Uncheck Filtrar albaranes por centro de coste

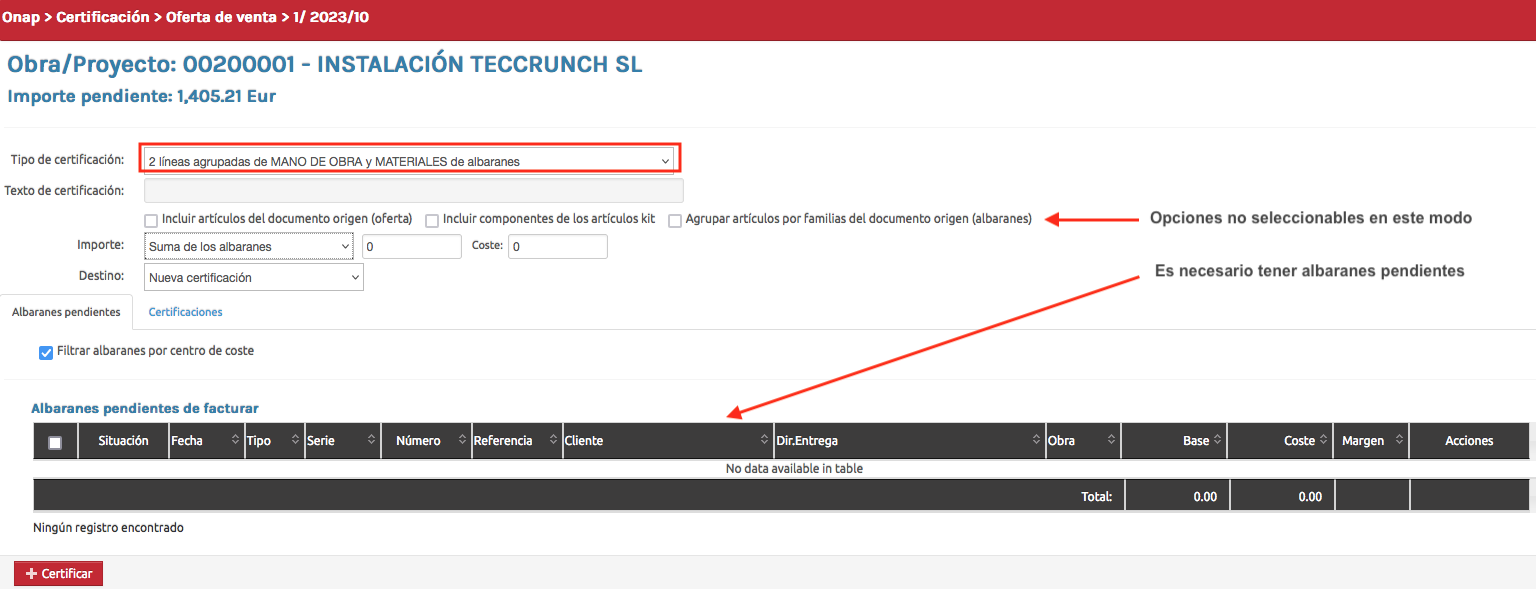45,352
